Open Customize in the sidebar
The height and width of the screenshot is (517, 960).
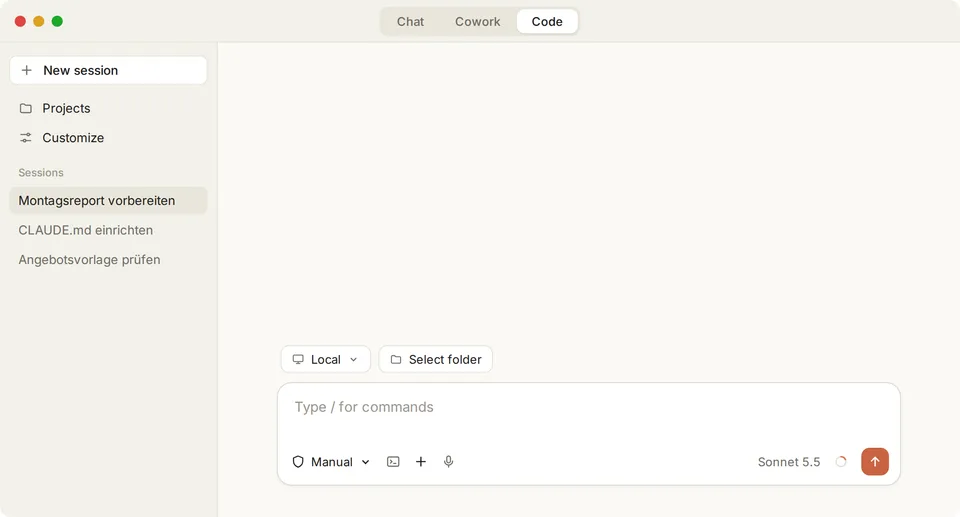(108, 138)
